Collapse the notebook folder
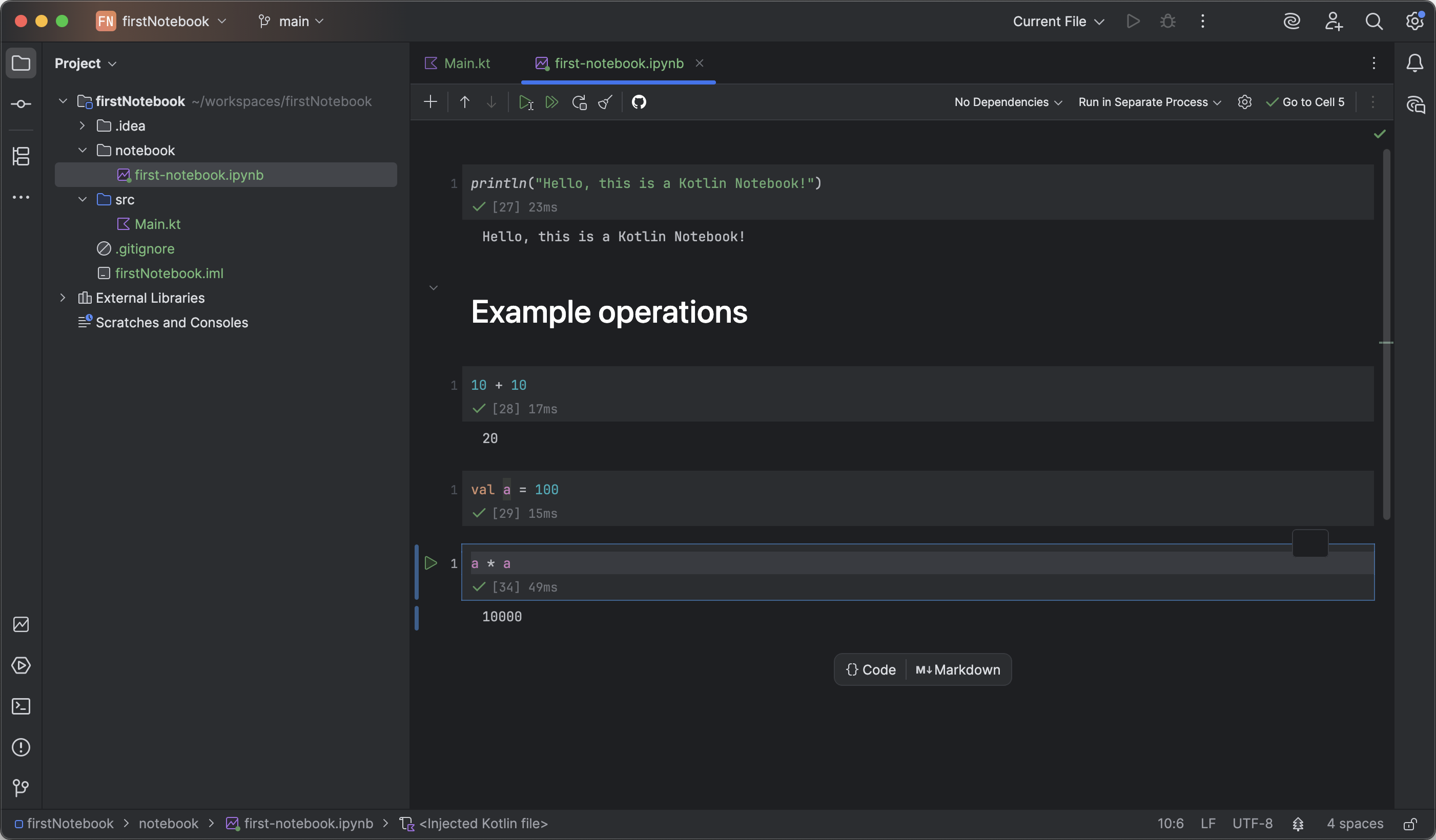This screenshot has width=1436, height=840. 82,150
